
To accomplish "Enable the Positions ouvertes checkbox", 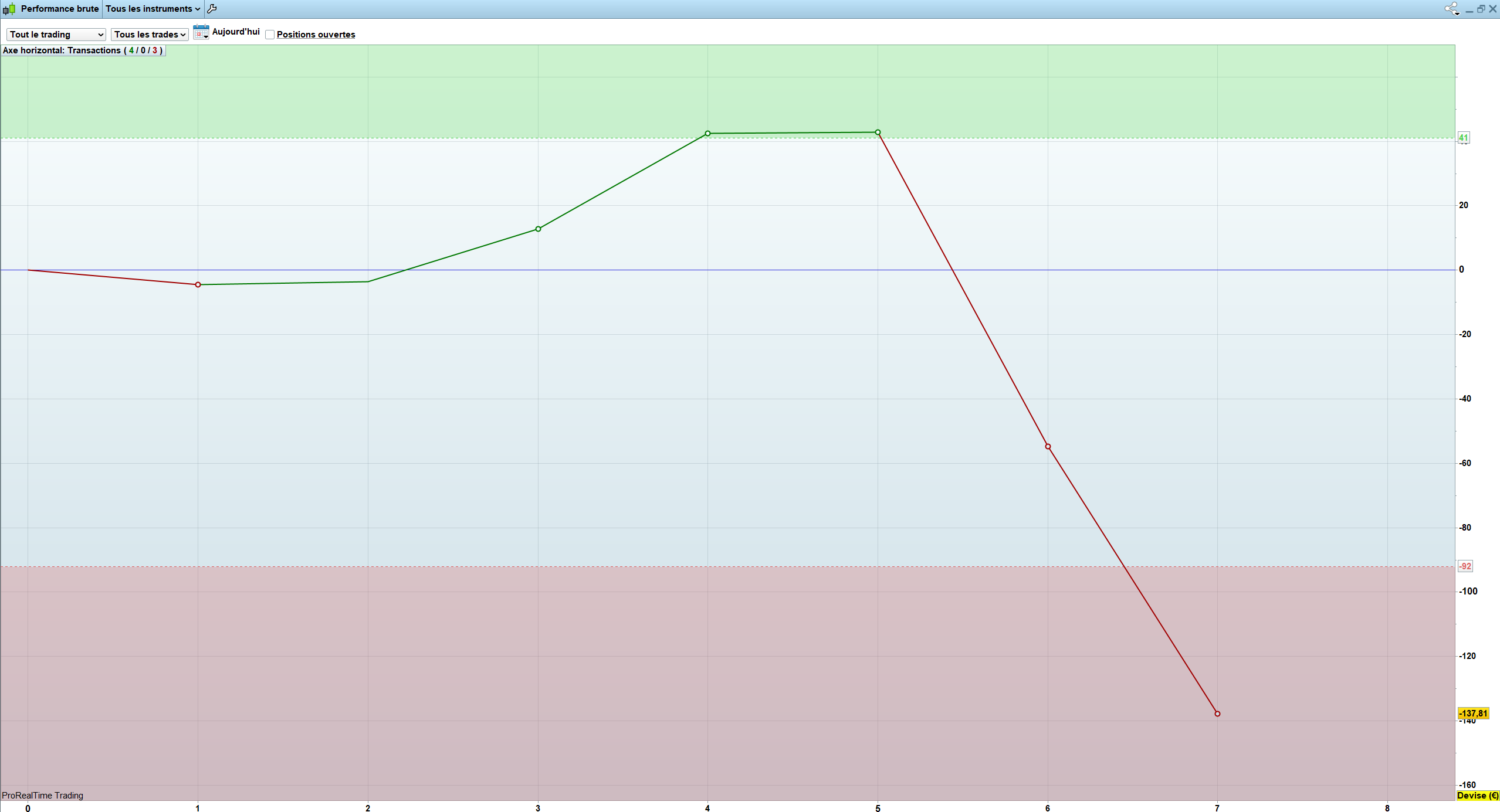I will pyautogui.click(x=270, y=35).
